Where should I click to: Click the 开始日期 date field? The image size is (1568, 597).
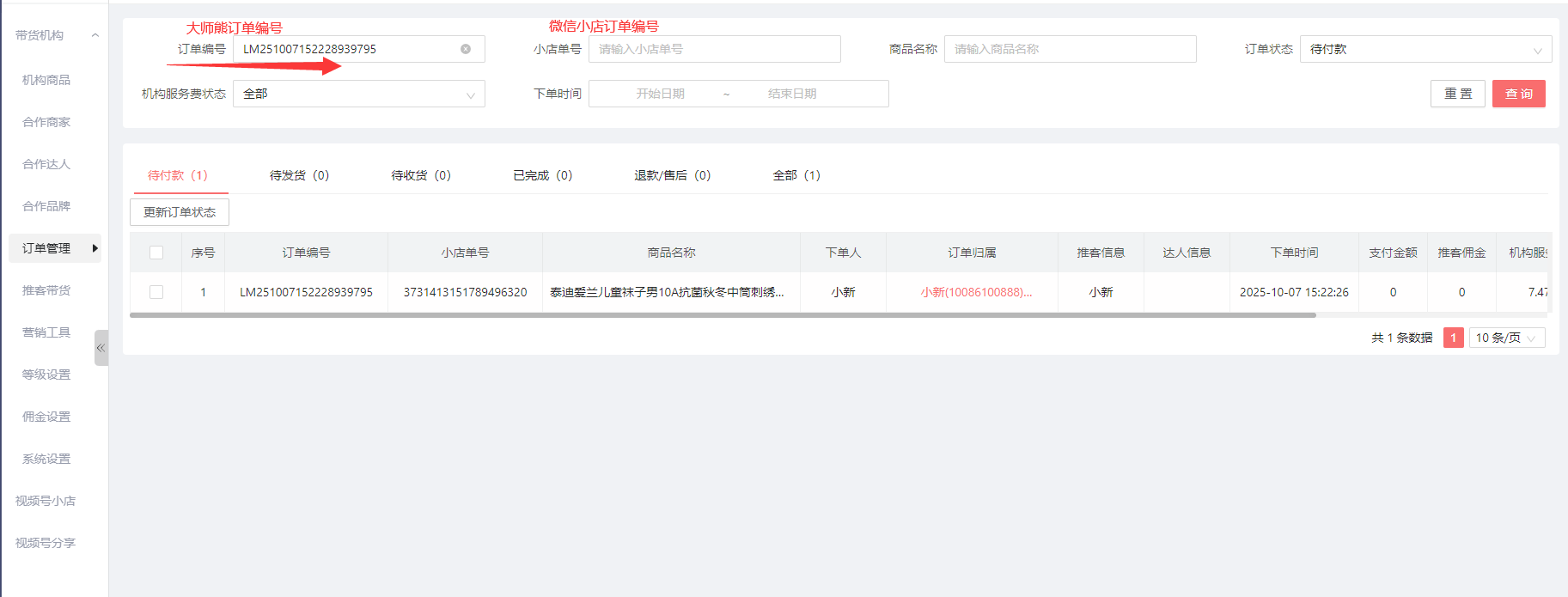[x=660, y=94]
